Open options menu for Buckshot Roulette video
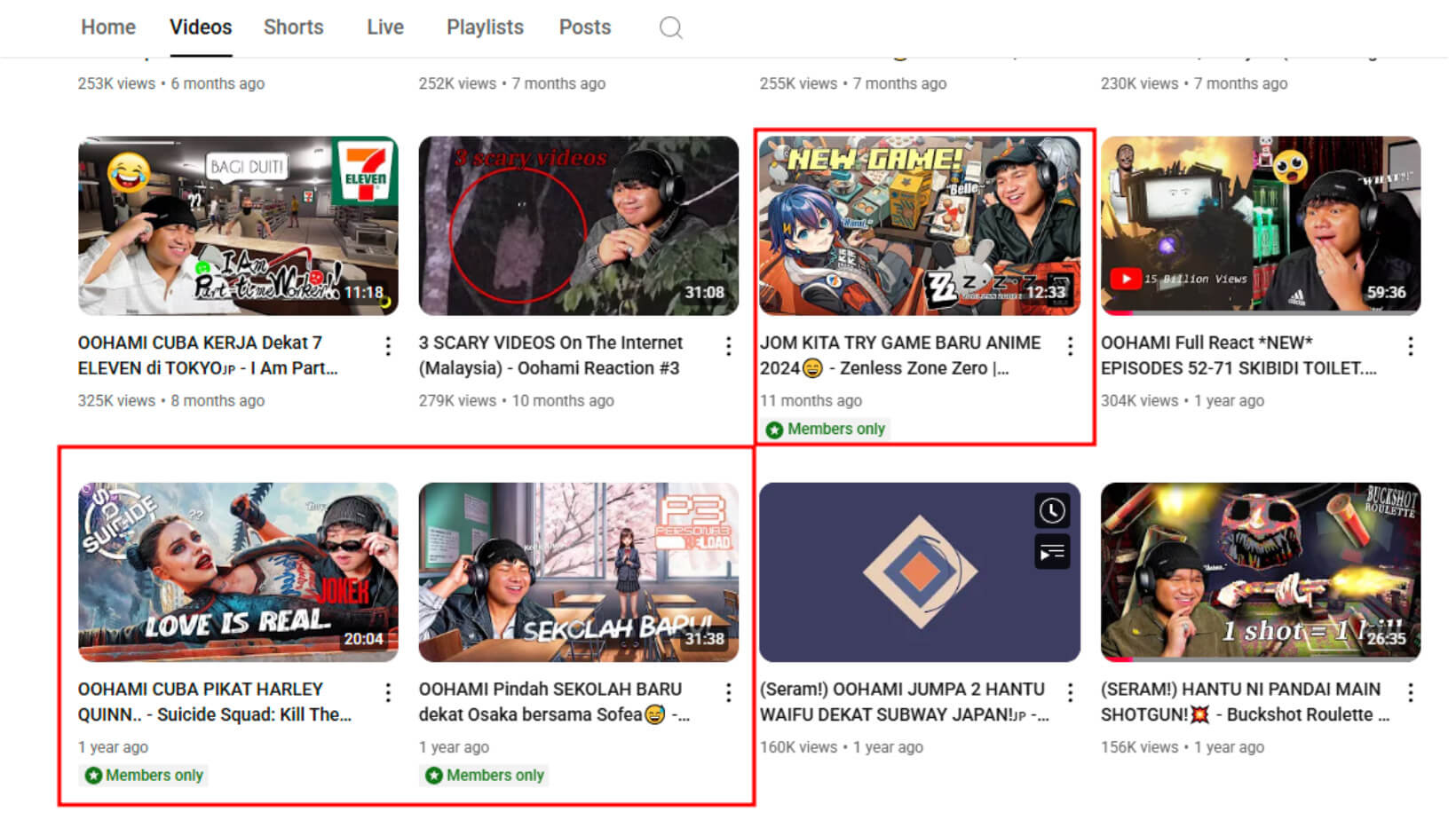Viewport: 1456px width, 820px height. point(1410,693)
